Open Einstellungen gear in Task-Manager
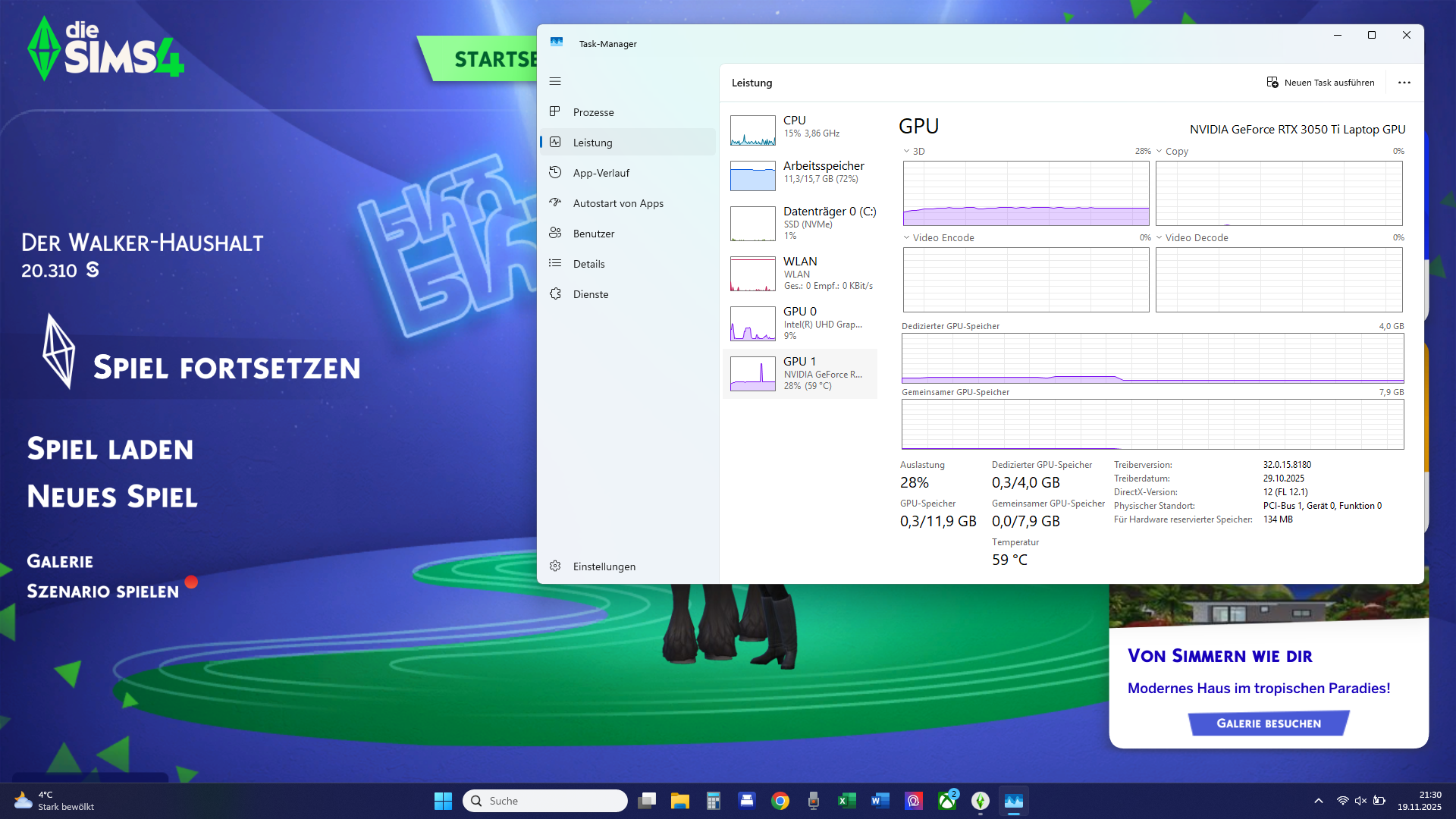Viewport: 1456px width, 819px height. (x=555, y=566)
